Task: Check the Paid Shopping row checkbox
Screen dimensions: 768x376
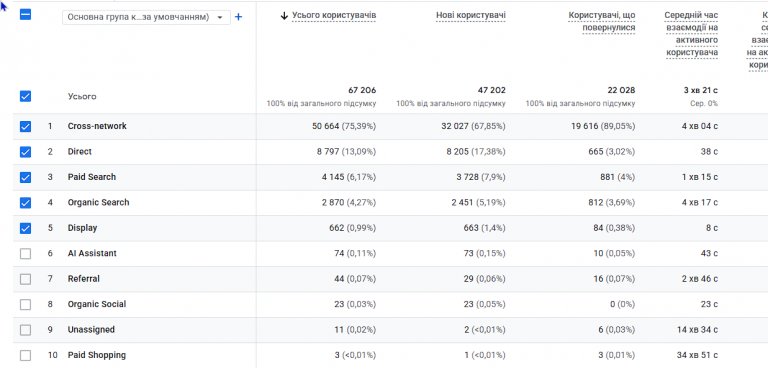Action: pyautogui.click(x=25, y=355)
